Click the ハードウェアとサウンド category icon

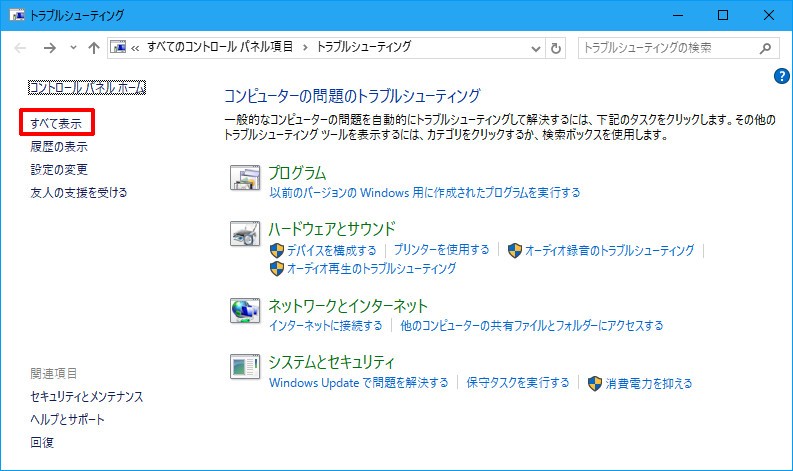pos(245,234)
